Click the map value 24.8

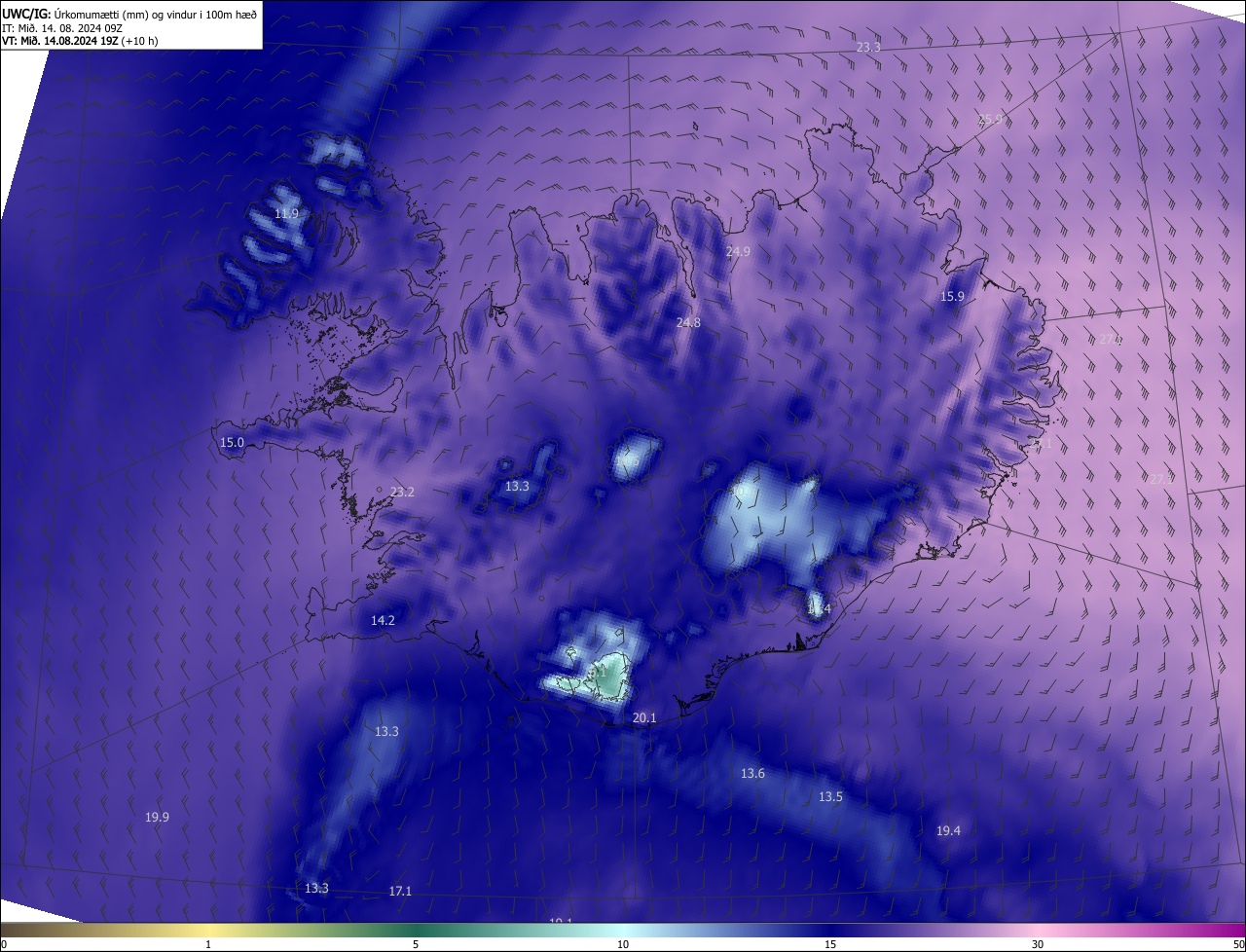[x=688, y=322]
